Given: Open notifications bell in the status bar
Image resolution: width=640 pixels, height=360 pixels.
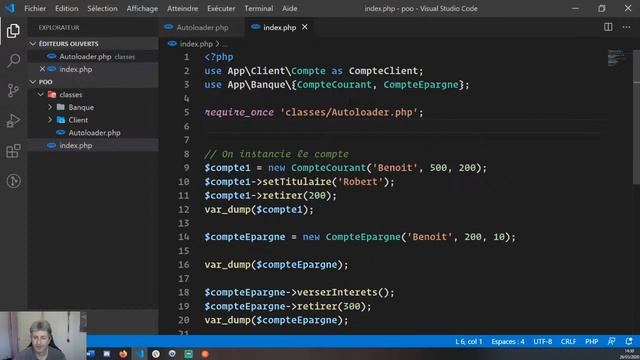Looking at the screenshot, I should pyautogui.click(x=629, y=341).
